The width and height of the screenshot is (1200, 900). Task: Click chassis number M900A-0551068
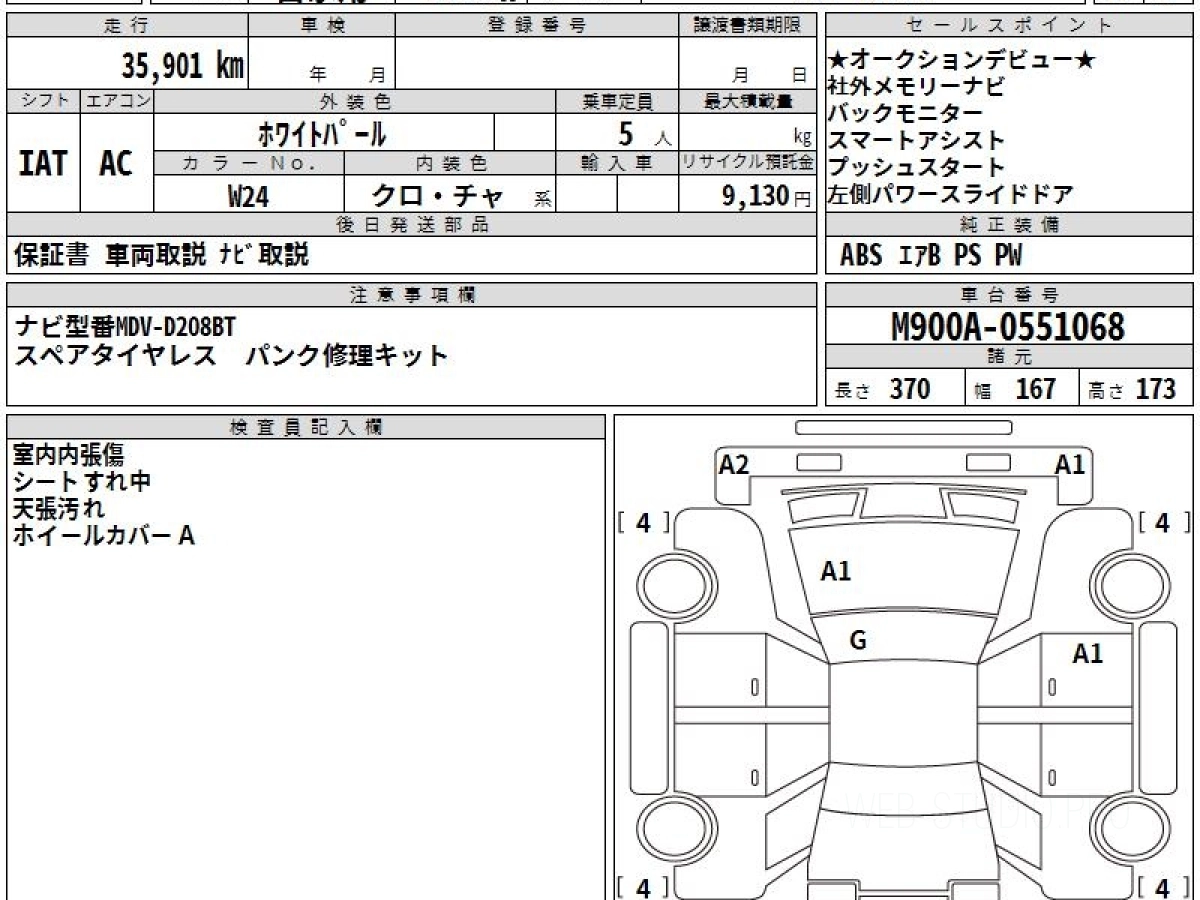(1008, 327)
